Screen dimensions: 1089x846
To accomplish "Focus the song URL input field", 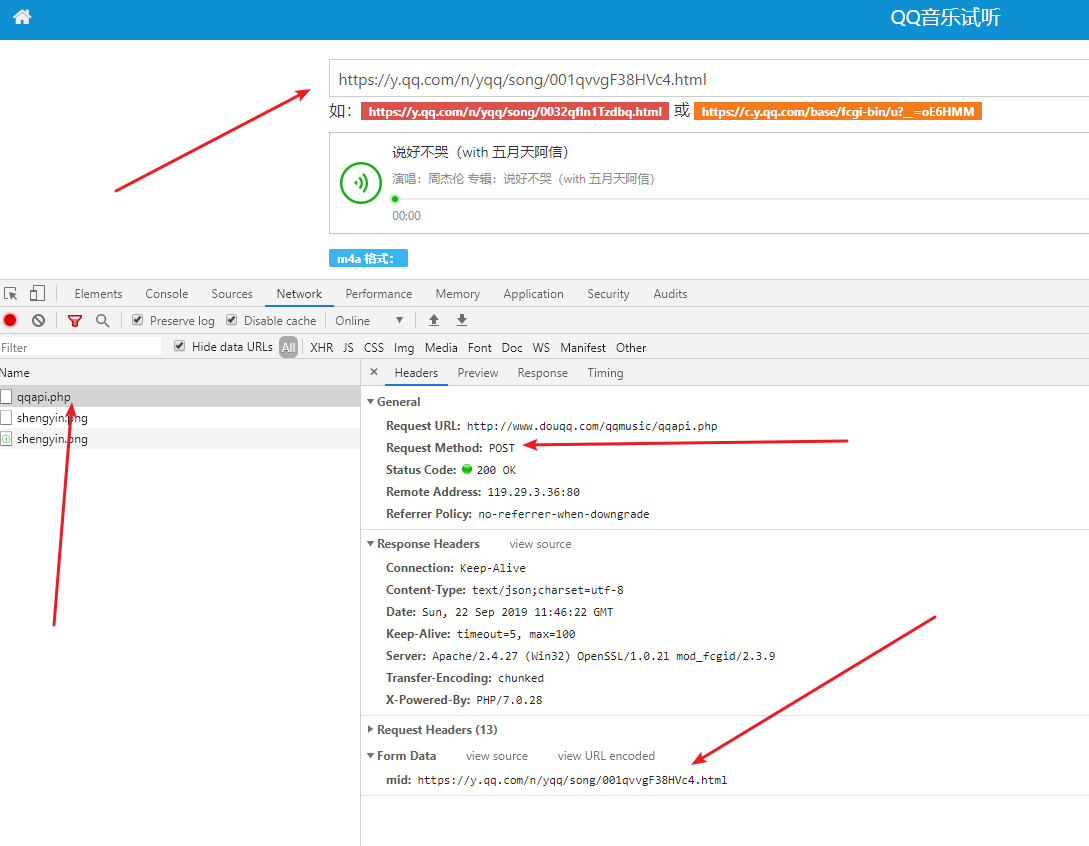I will point(708,78).
